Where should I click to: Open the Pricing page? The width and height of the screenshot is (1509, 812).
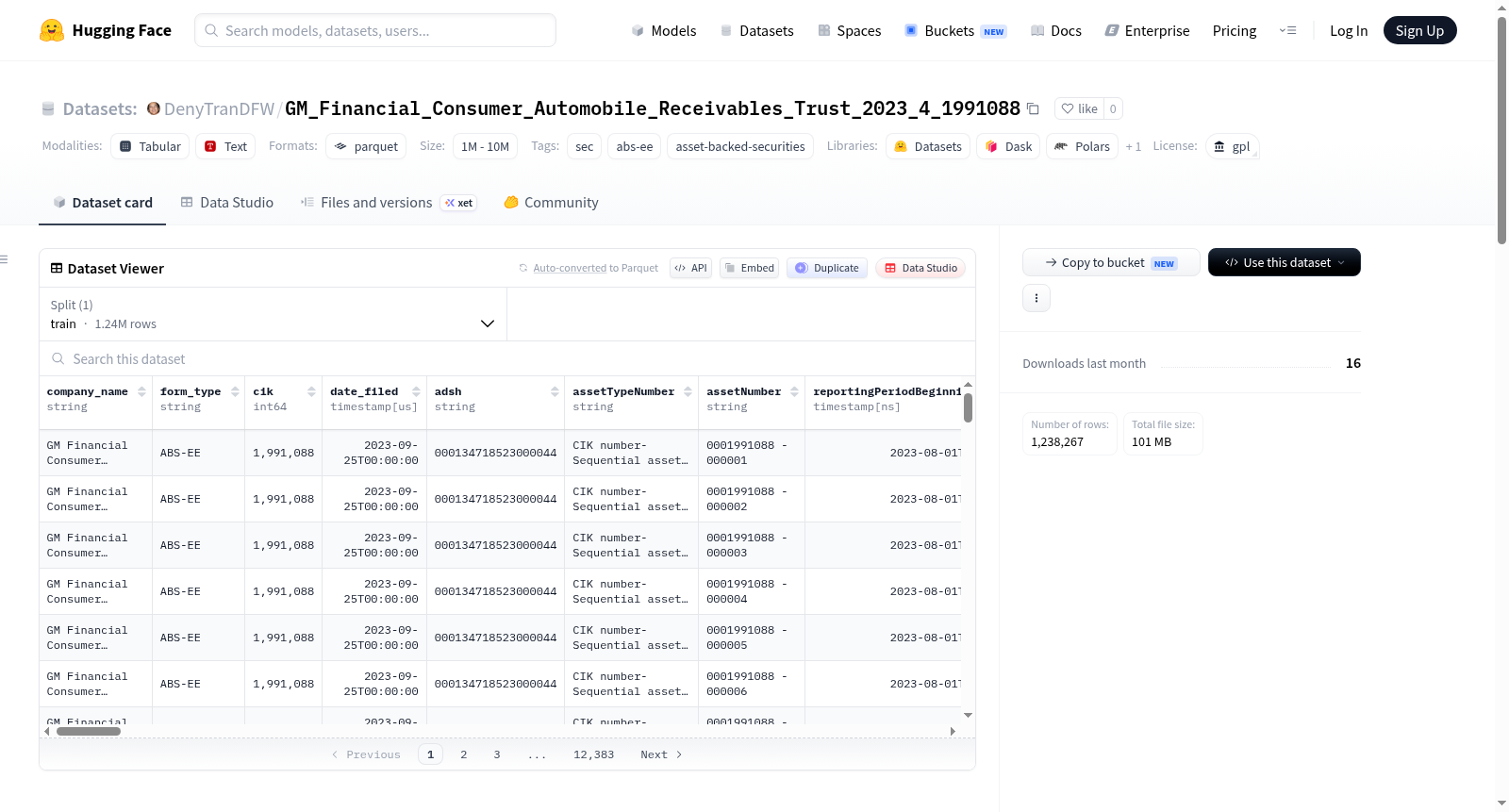click(x=1235, y=30)
